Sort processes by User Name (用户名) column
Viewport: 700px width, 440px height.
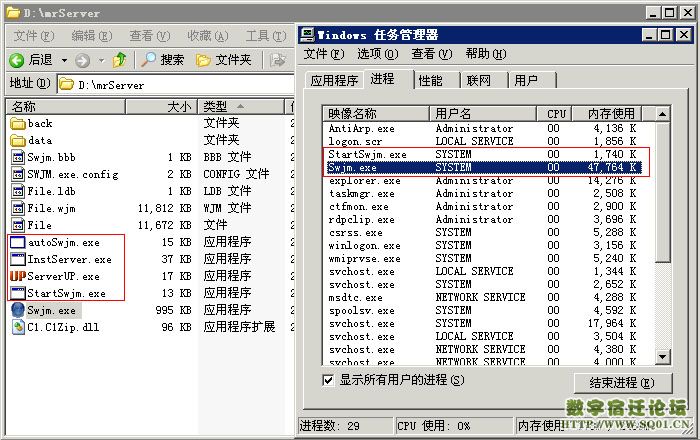point(482,114)
